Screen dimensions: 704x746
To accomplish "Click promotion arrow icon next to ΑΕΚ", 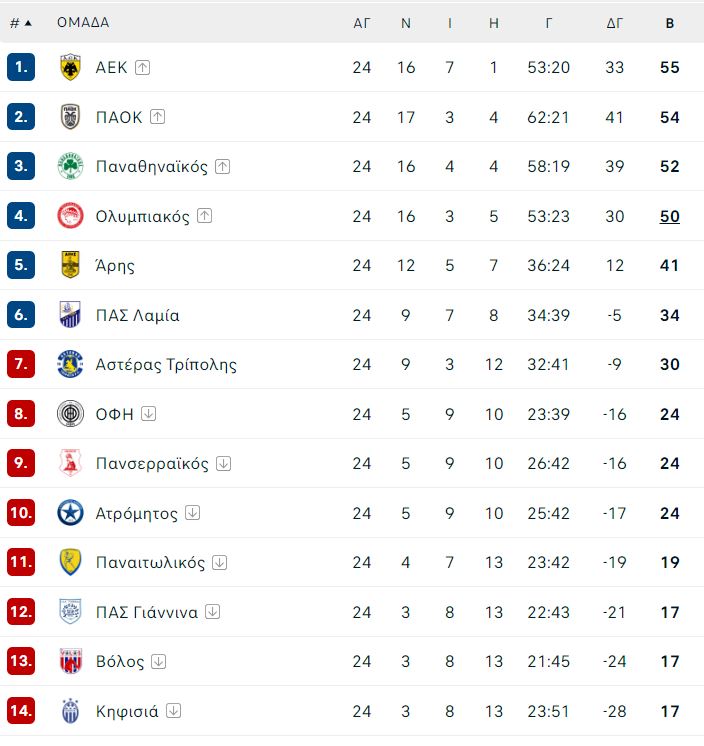I will pyautogui.click(x=142, y=68).
